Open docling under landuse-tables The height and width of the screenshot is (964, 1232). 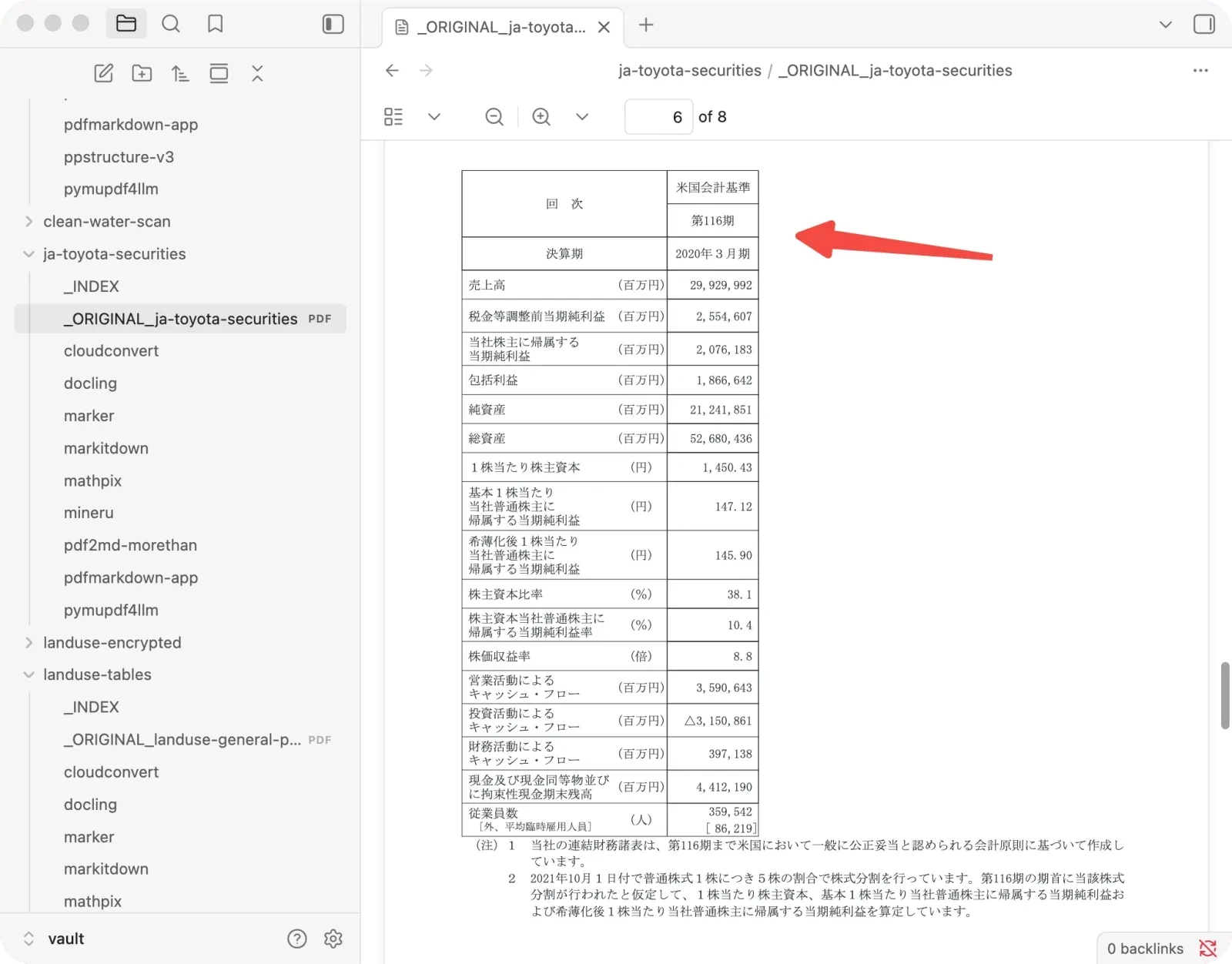90,805
